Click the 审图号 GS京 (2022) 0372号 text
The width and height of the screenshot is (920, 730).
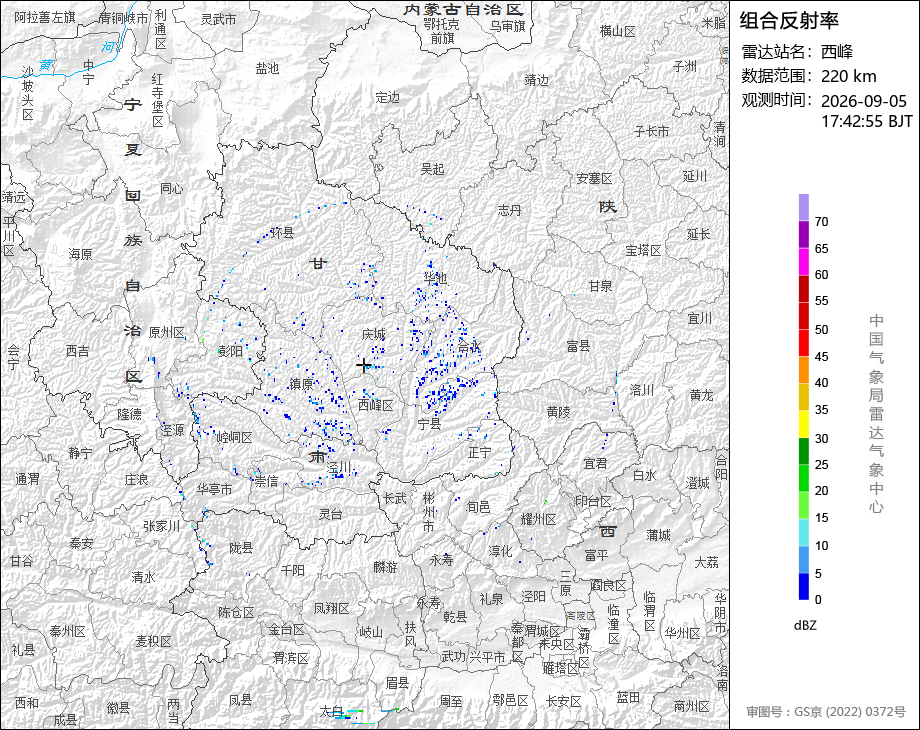click(826, 712)
